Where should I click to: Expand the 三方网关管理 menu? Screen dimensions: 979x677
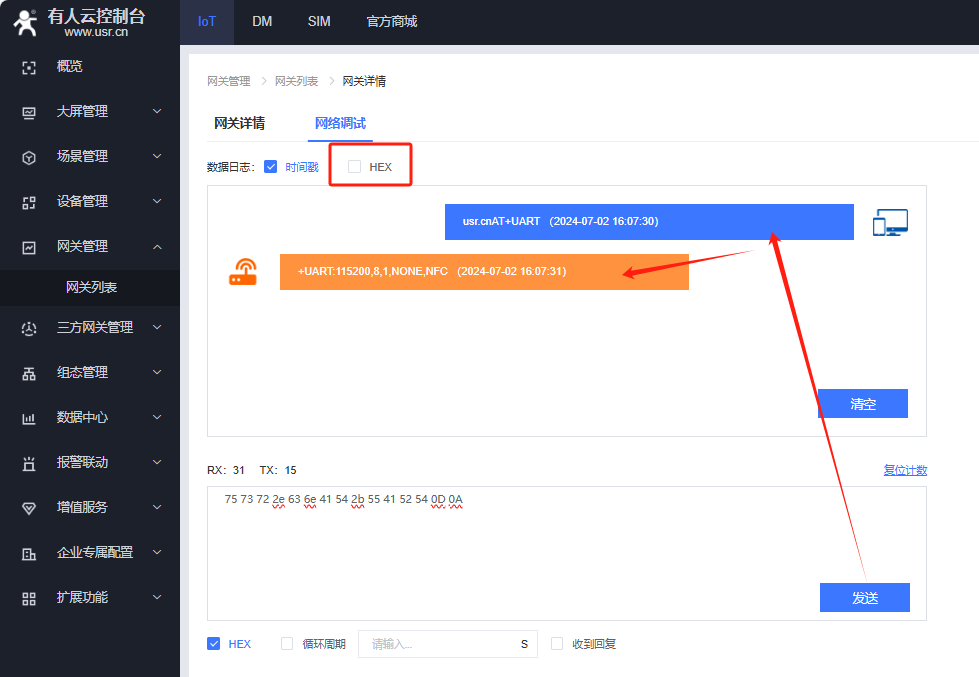tap(157, 327)
